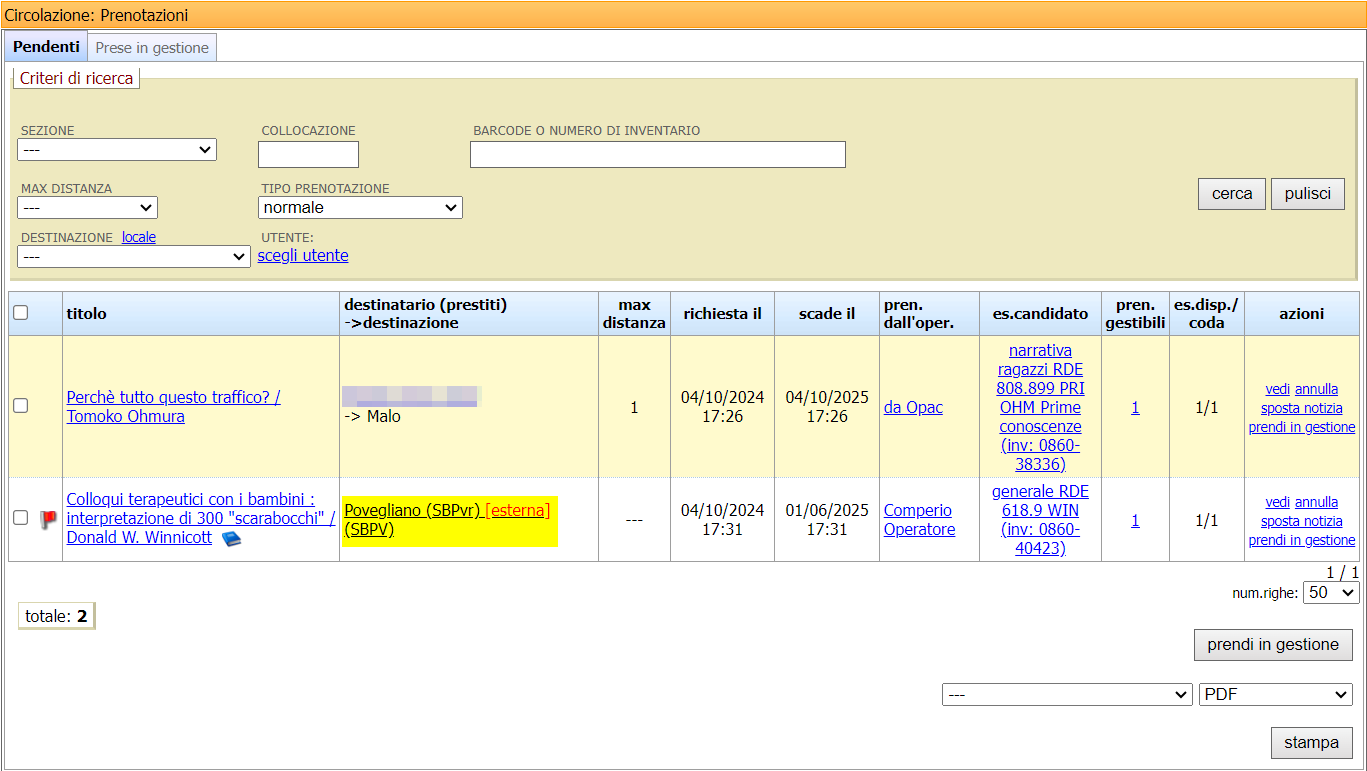Select the Pendenti tab

click(47, 48)
